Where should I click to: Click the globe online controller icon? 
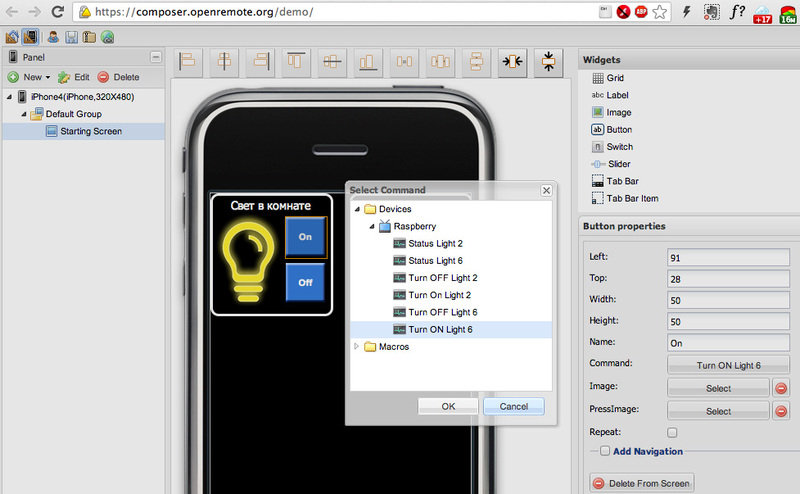(107, 37)
